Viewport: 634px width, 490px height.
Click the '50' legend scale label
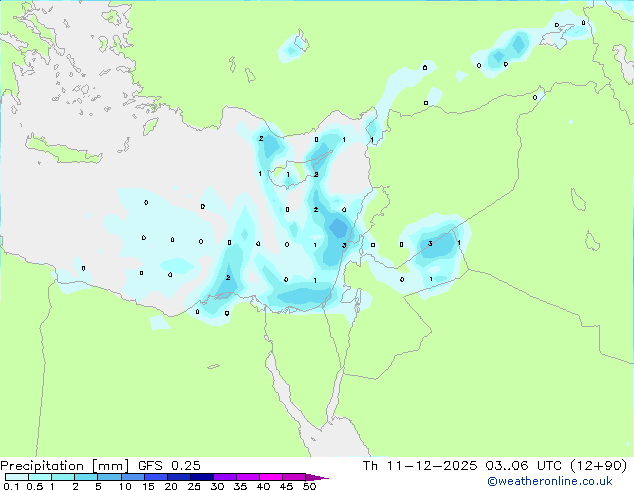tap(309, 486)
